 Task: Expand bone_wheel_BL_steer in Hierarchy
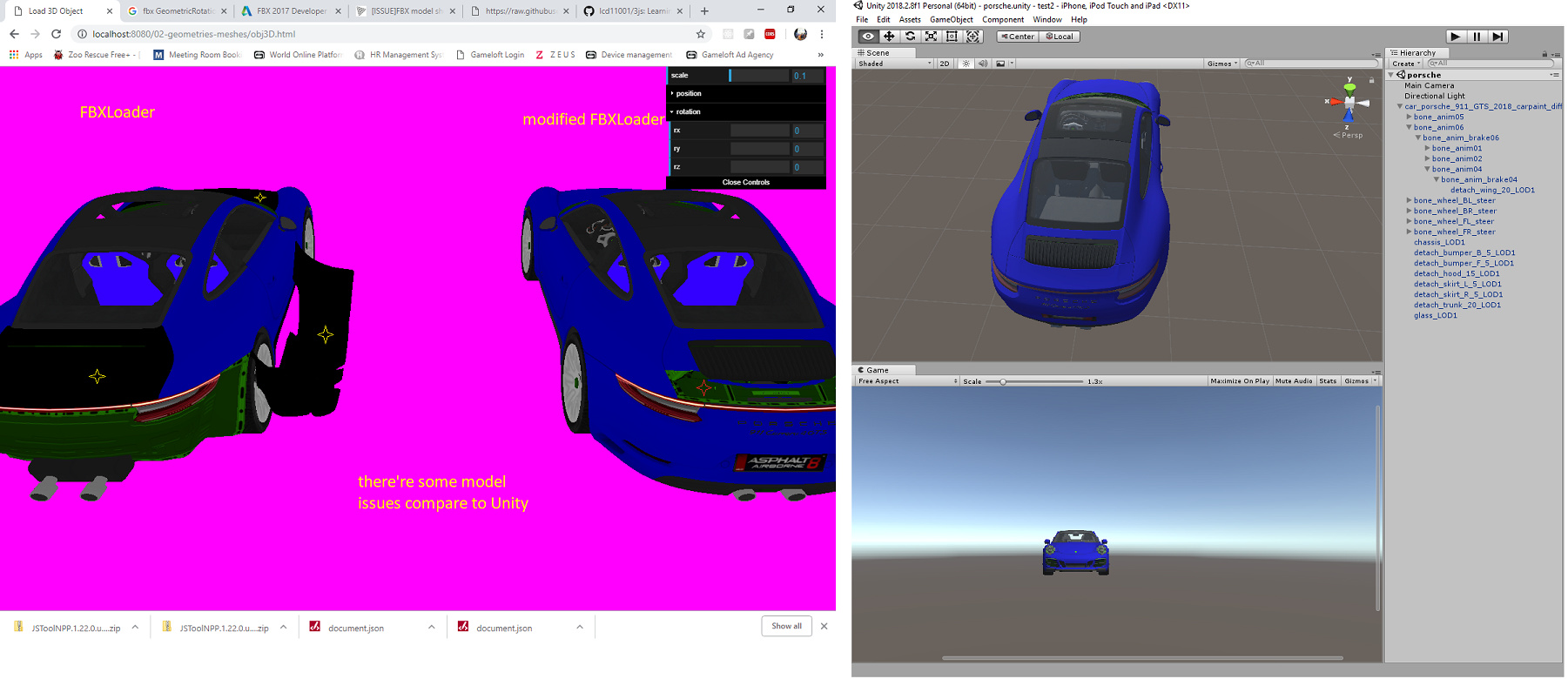click(x=1410, y=200)
